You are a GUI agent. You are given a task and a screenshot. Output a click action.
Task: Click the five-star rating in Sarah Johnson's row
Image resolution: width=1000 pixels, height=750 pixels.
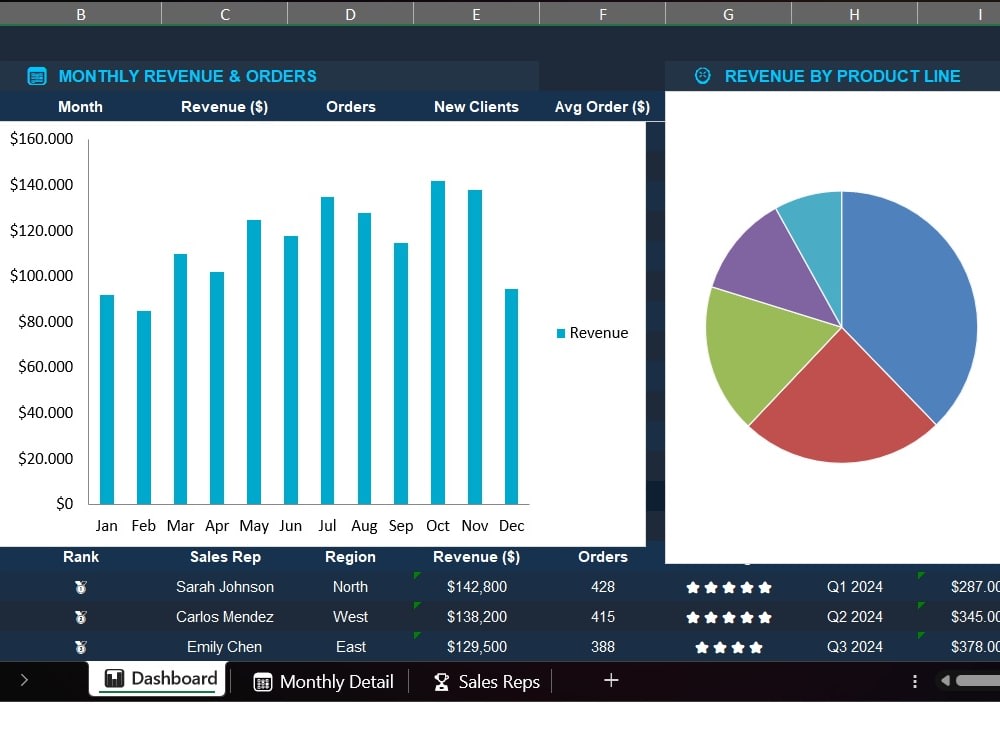click(729, 587)
